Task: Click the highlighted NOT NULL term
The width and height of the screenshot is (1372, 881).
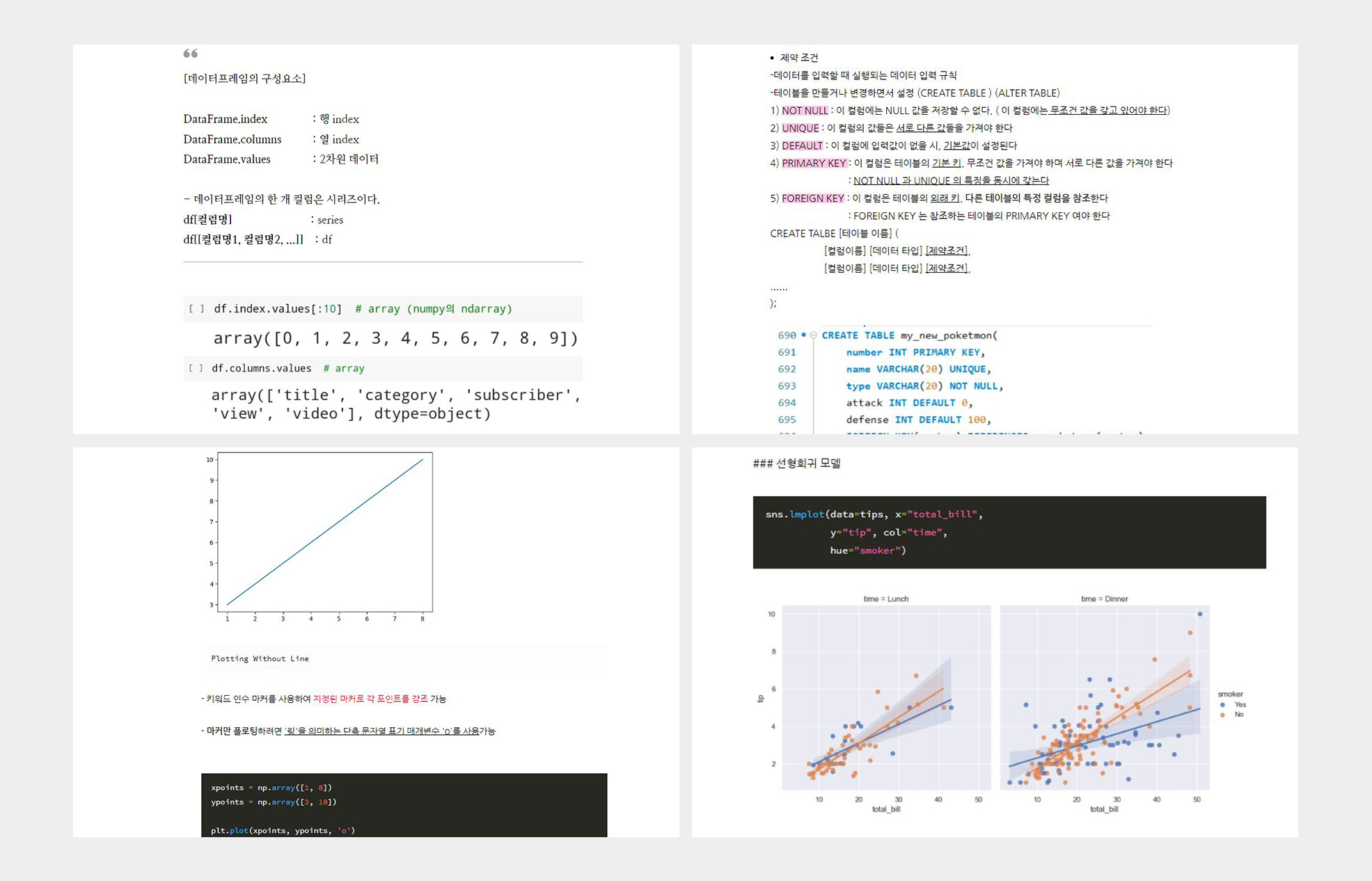Action: [x=804, y=111]
